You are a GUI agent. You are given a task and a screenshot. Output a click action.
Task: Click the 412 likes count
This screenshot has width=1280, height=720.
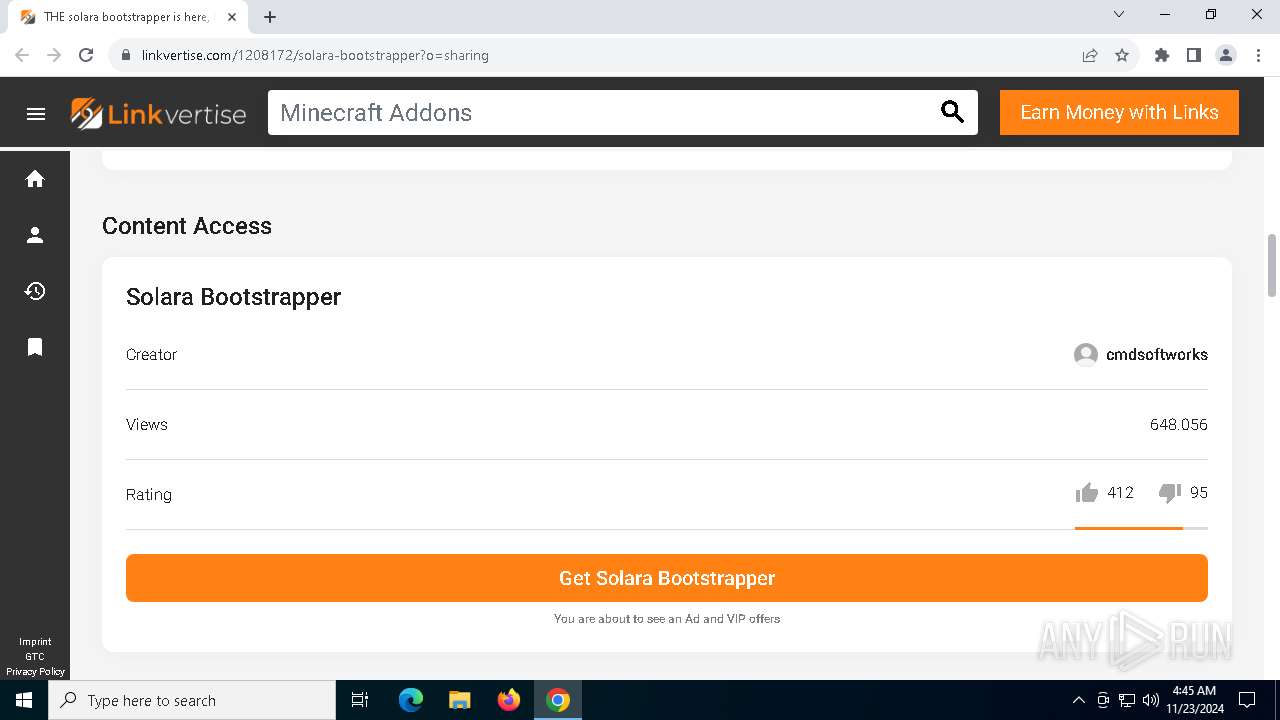[x=1120, y=493]
